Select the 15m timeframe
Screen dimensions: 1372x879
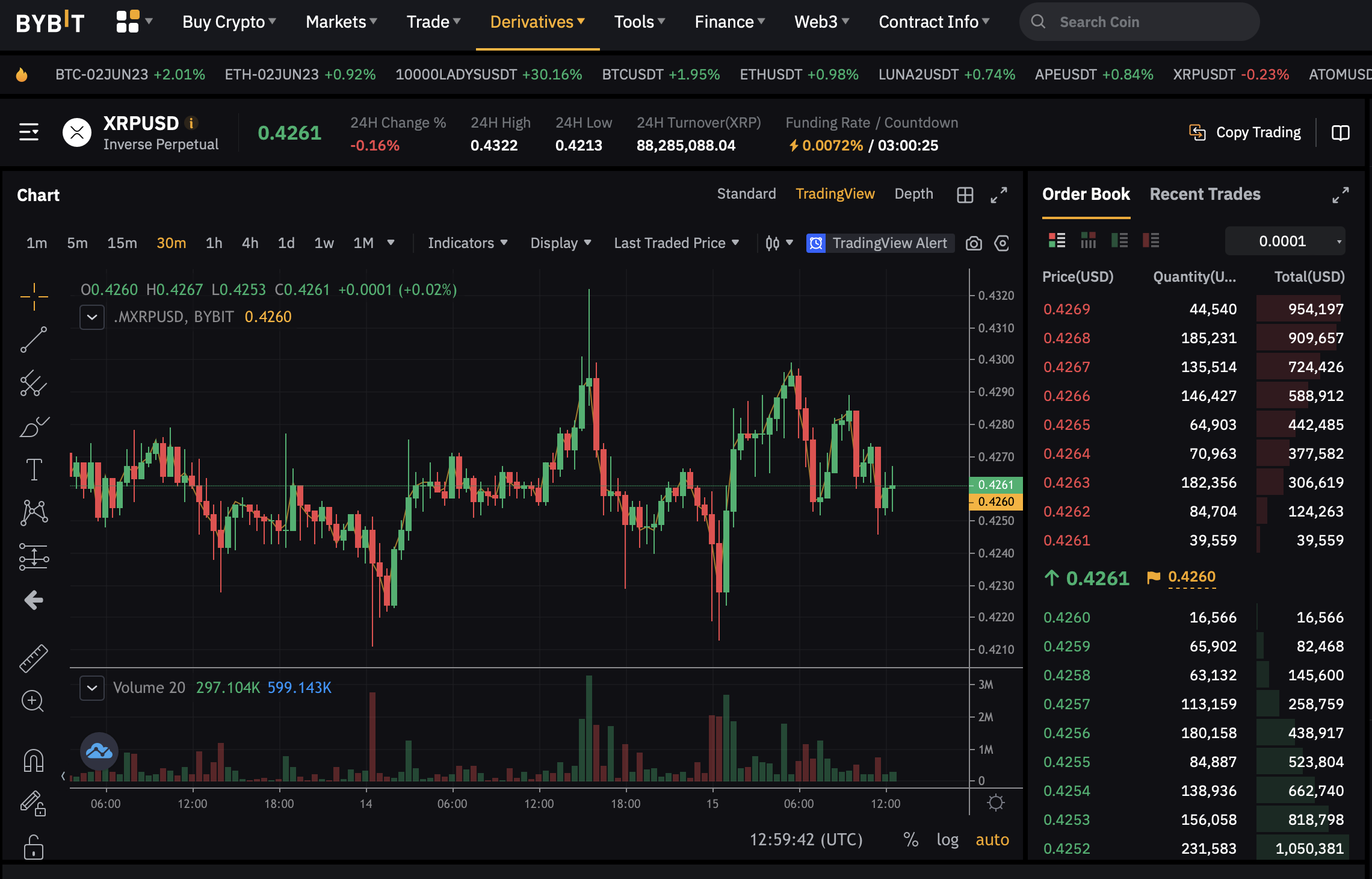click(122, 243)
